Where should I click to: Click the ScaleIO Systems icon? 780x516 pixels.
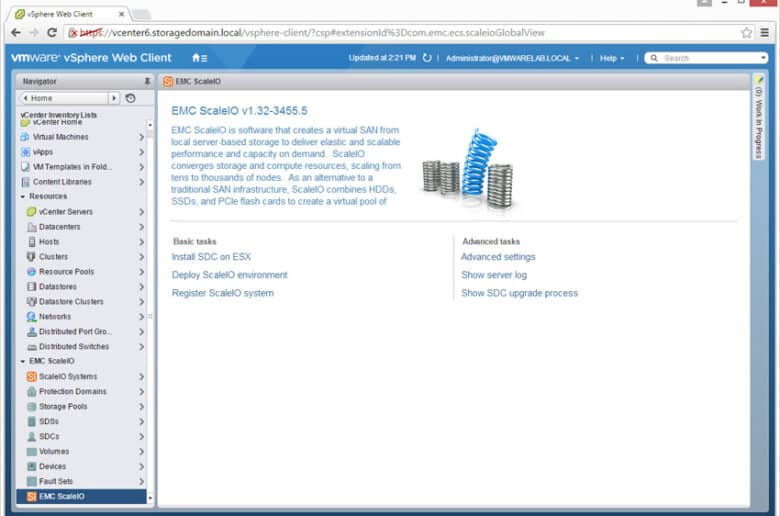(x=31, y=376)
